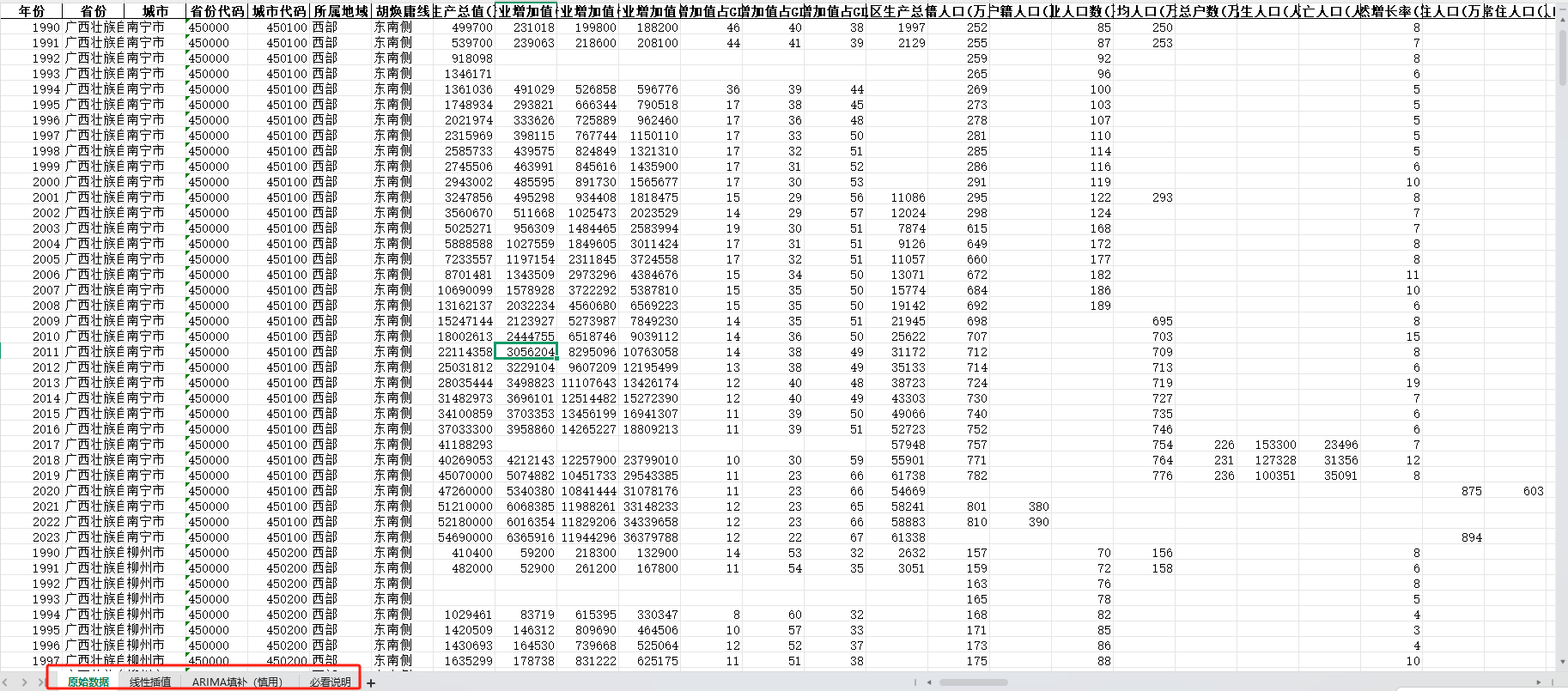The height and width of the screenshot is (691, 1568).
Task: Select cell with value 35091
Action: (1330, 476)
